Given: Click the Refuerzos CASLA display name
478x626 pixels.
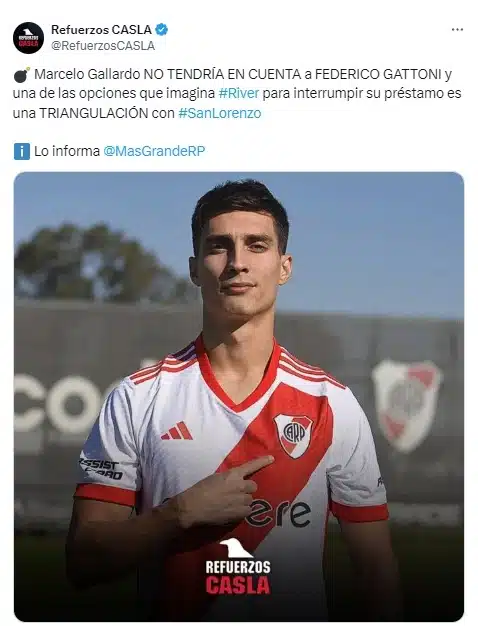Looking at the screenshot, I should point(101,30).
